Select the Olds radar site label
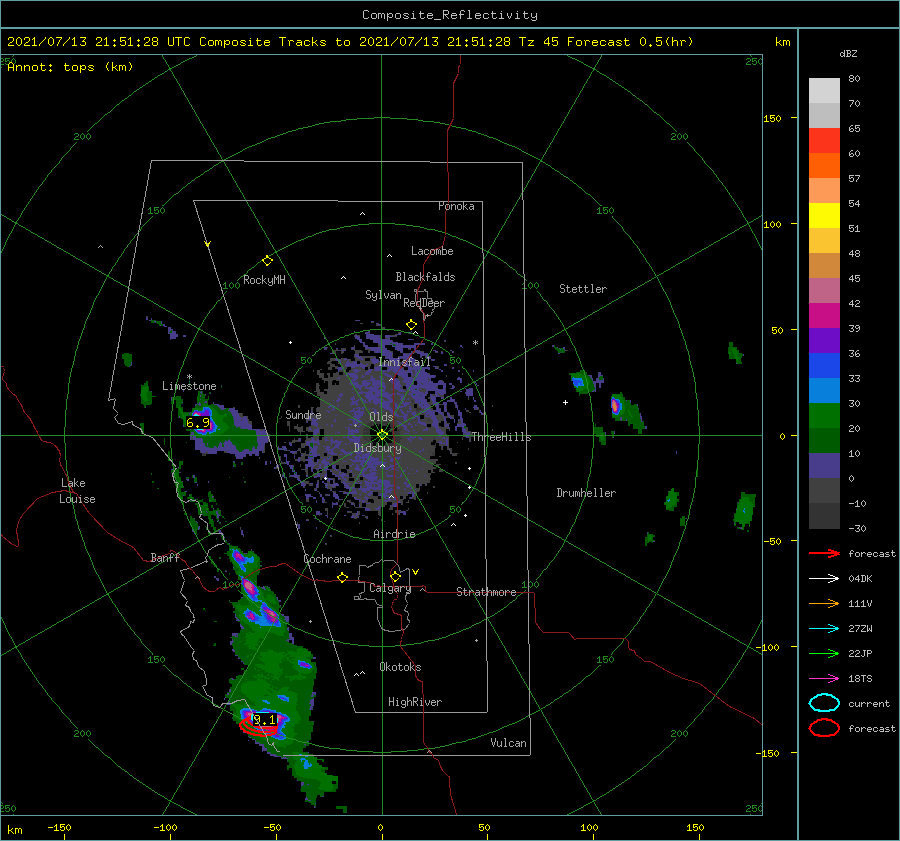The image size is (900, 841). tap(381, 417)
